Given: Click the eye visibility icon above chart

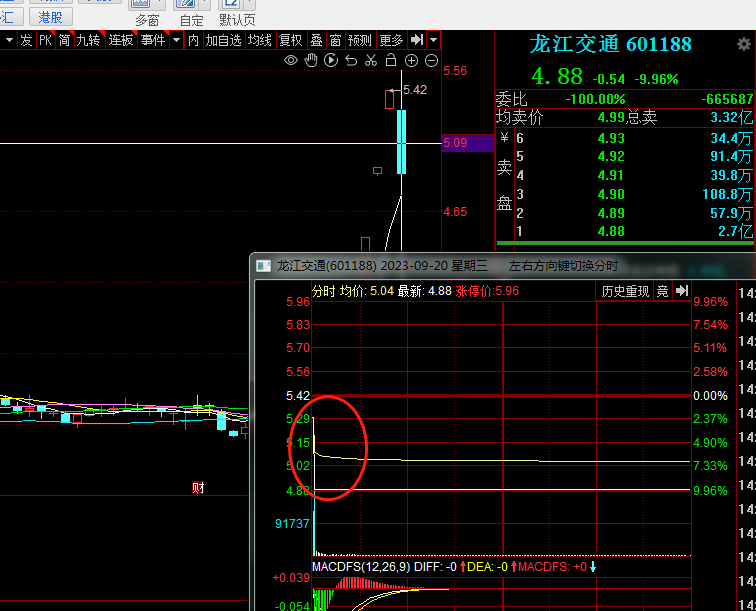Looking at the screenshot, I should pyautogui.click(x=291, y=61).
